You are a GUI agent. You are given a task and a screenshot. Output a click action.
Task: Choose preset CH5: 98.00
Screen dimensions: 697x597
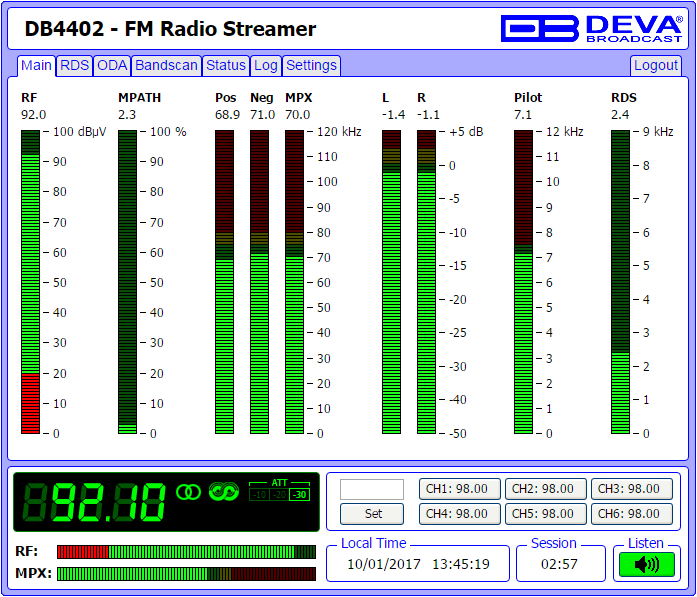point(545,514)
